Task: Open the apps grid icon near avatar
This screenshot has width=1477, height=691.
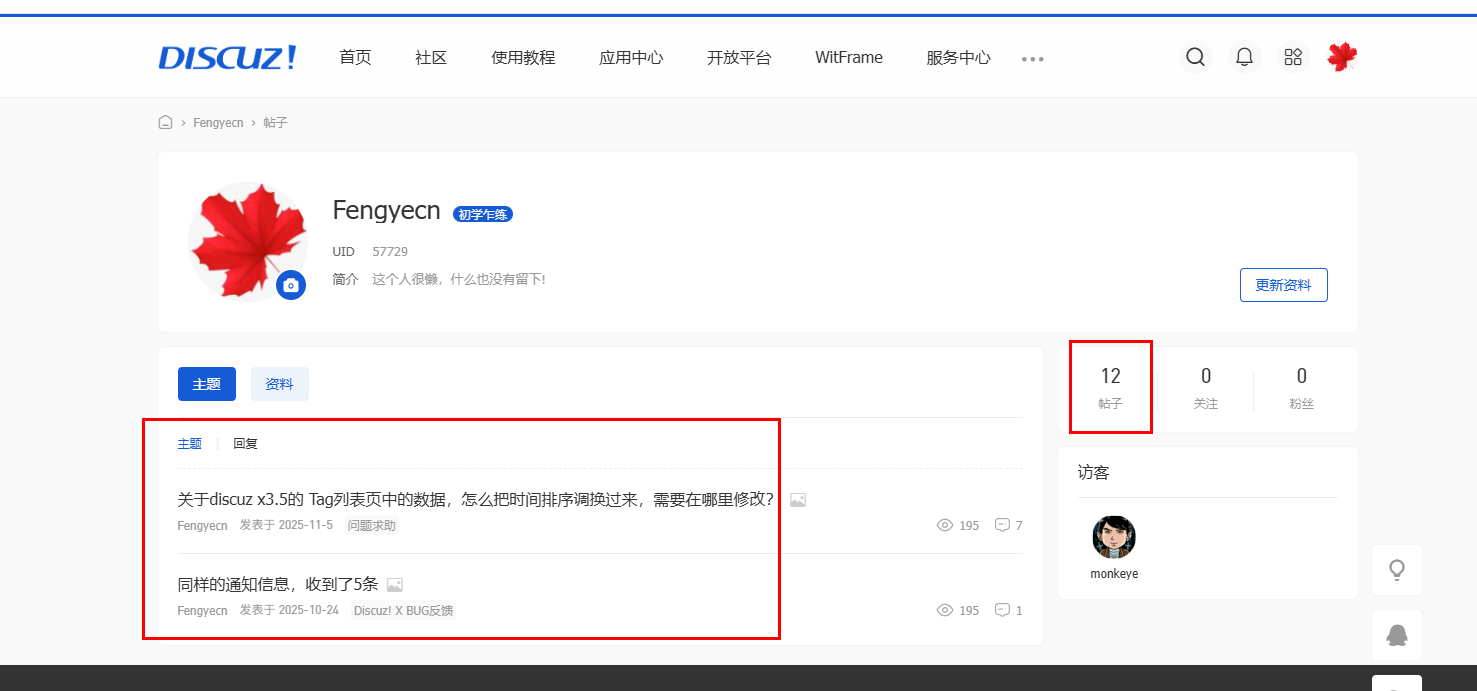Action: click(x=1292, y=57)
